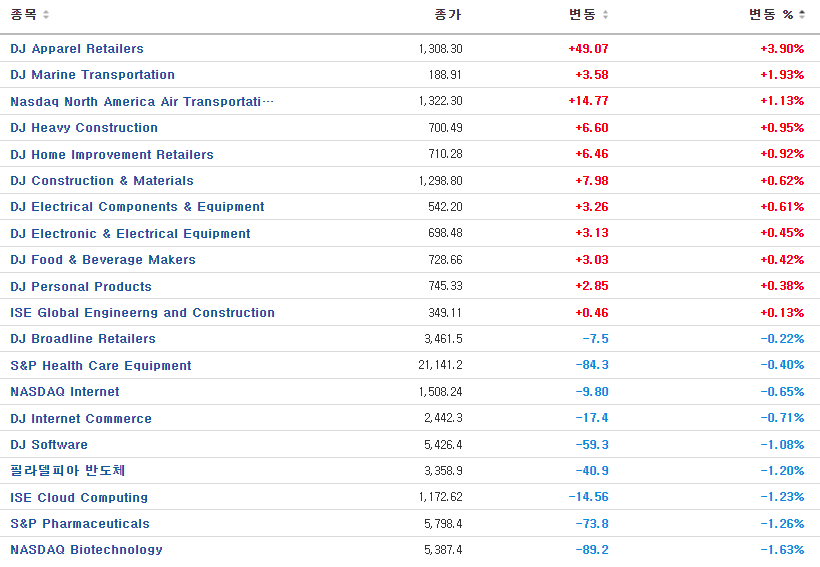
Task: Open DJ Home Improvement Retailers link
Action: click(x=112, y=154)
